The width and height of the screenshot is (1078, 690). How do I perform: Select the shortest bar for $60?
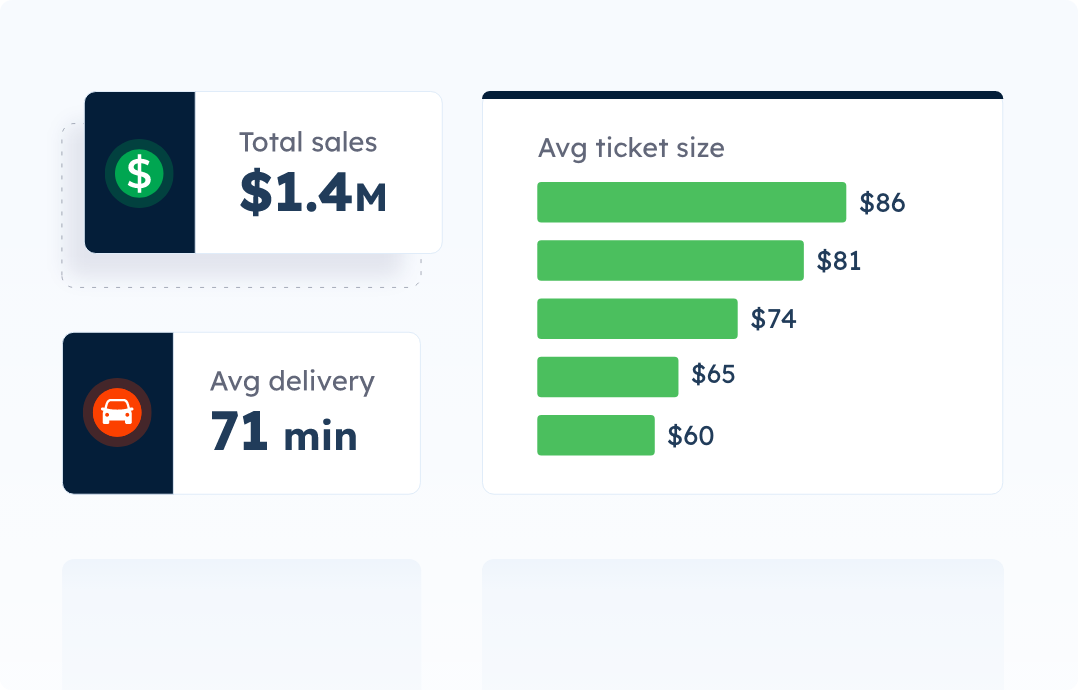[x=595, y=435]
